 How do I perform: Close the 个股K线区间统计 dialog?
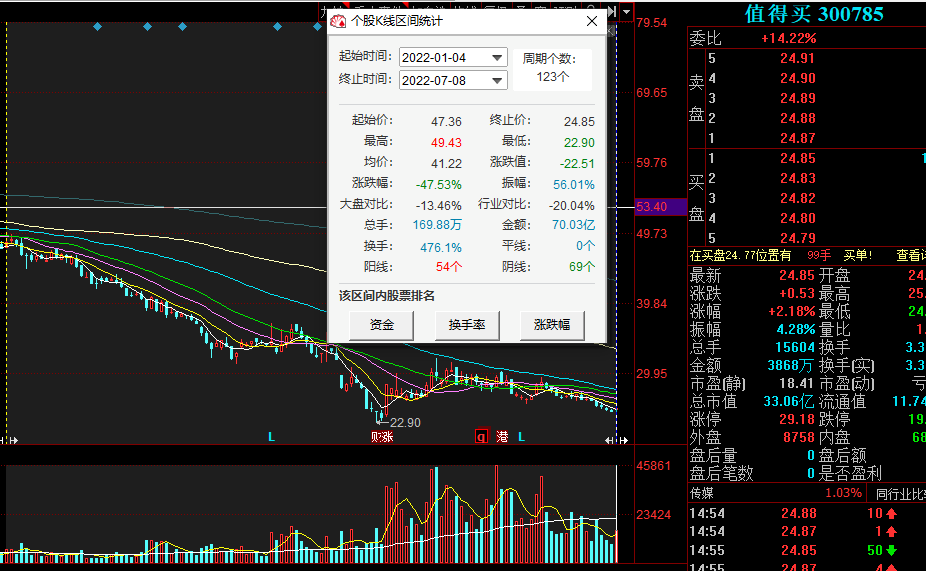(x=592, y=21)
